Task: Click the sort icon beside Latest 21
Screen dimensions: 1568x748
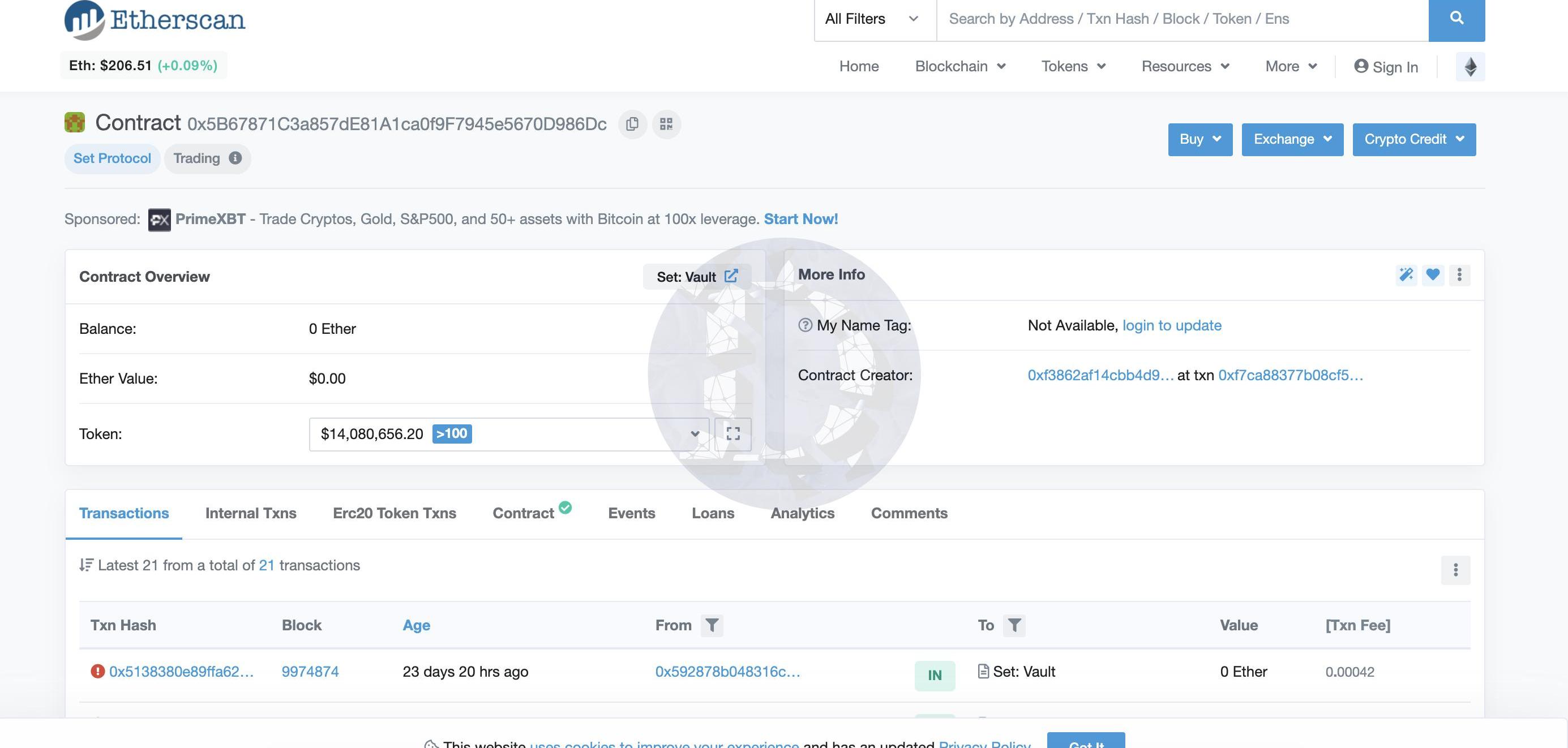Action: pos(86,565)
